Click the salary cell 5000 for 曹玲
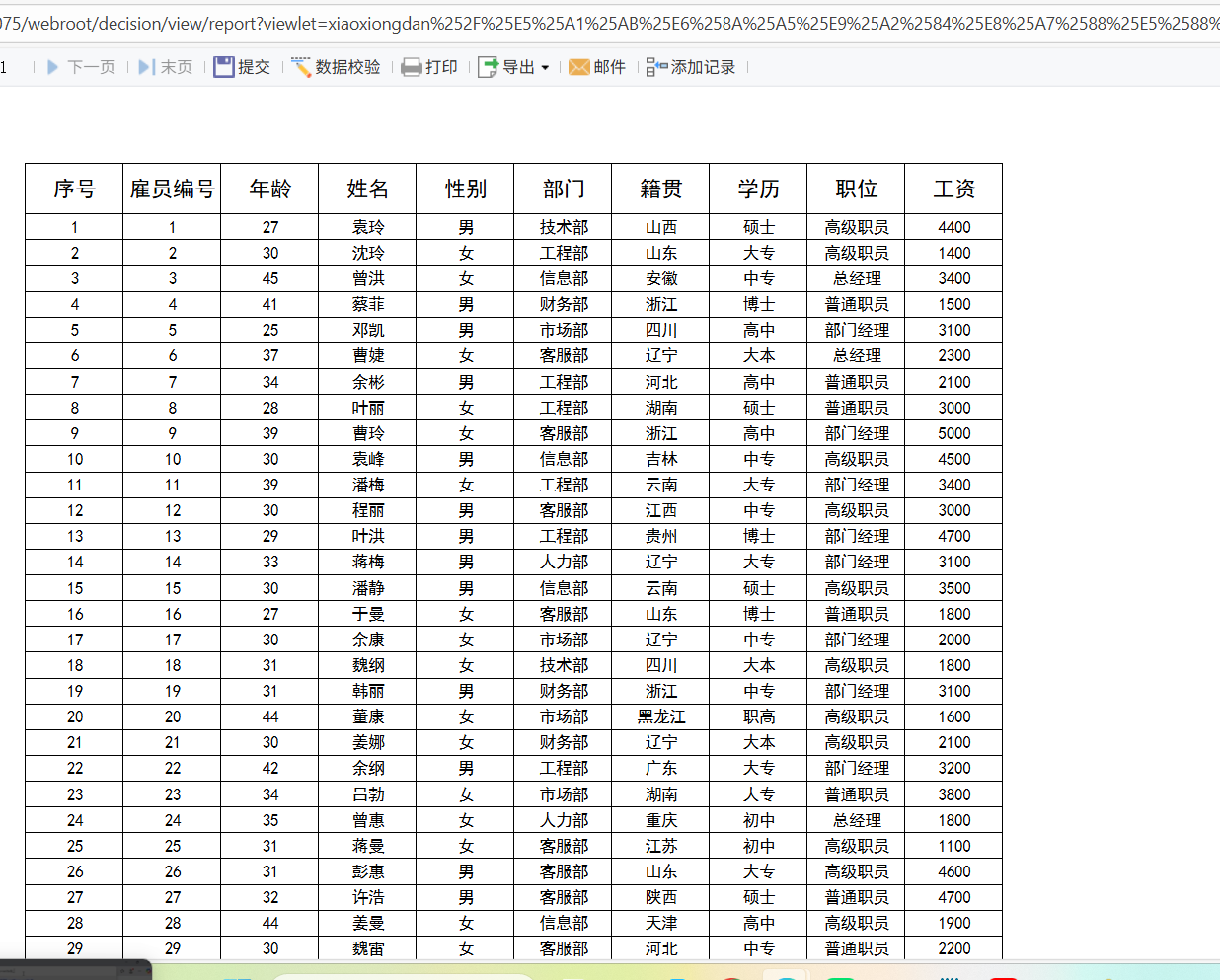The width and height of the screenshot is (1220, 980). tap(953, 433)
